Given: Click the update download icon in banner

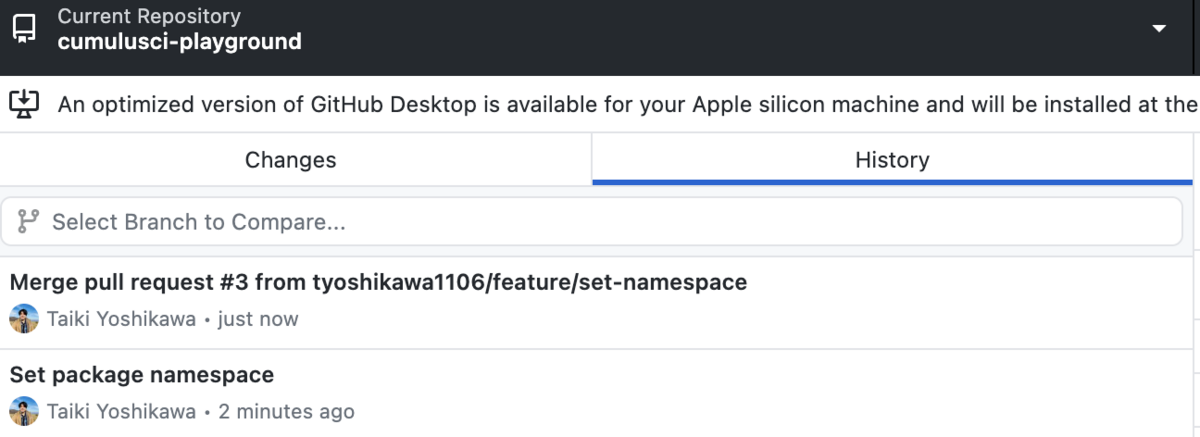Looking at the screenshot, I should (24, 103).
